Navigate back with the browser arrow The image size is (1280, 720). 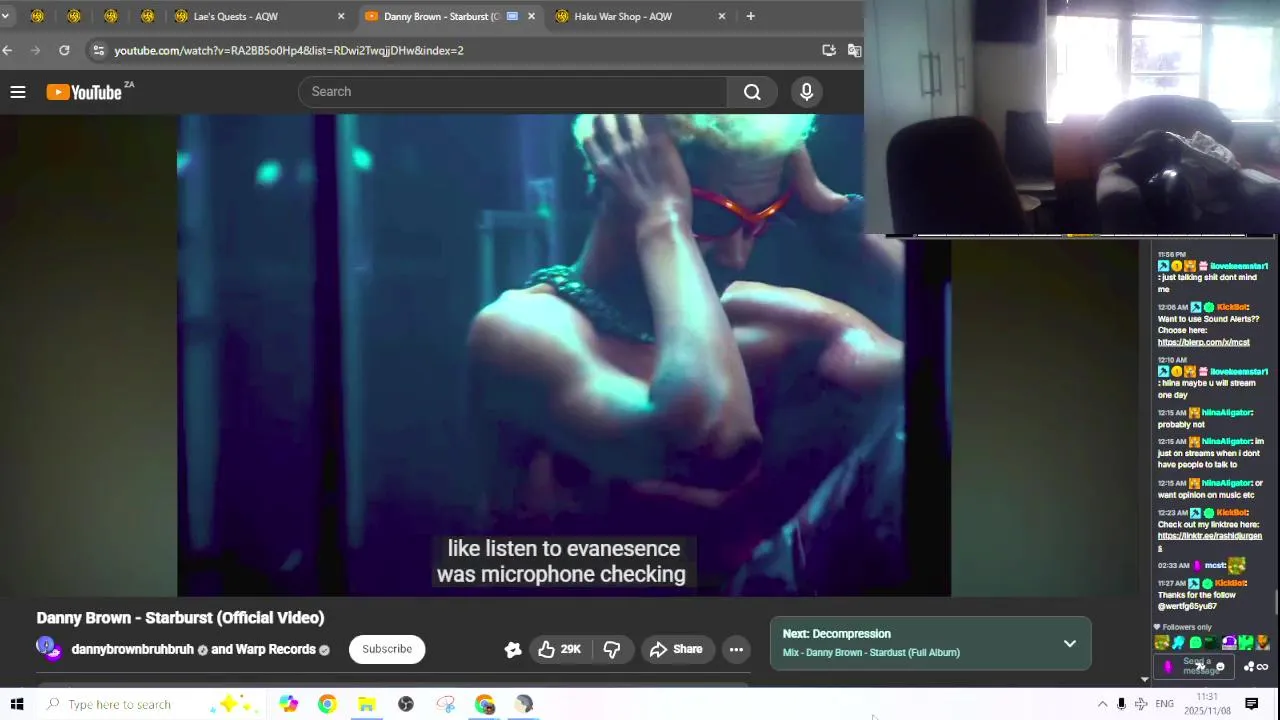click(x=7, y=50)
